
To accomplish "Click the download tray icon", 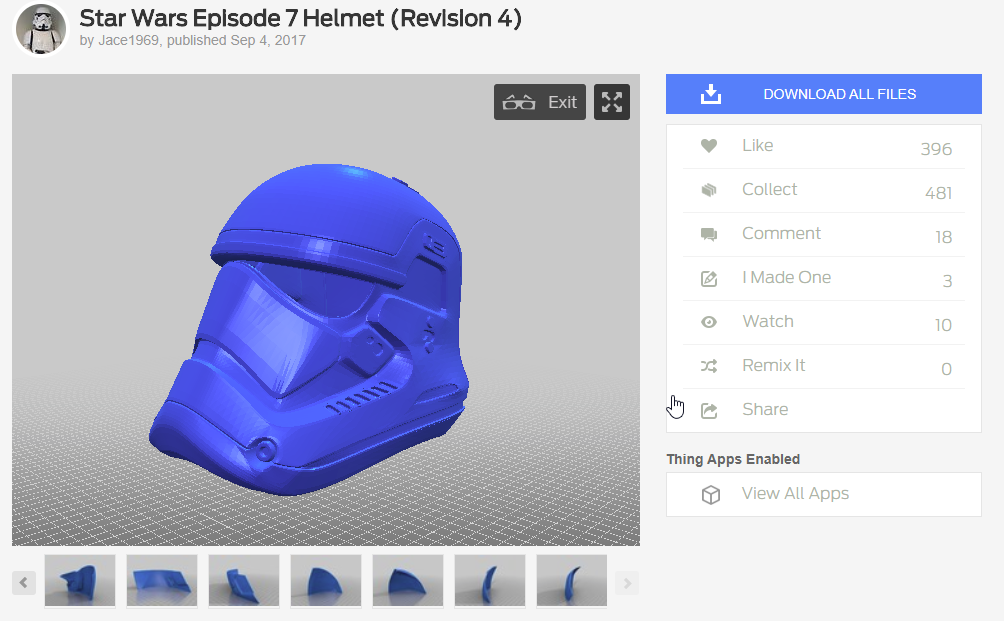I will [x=711, y=94].
